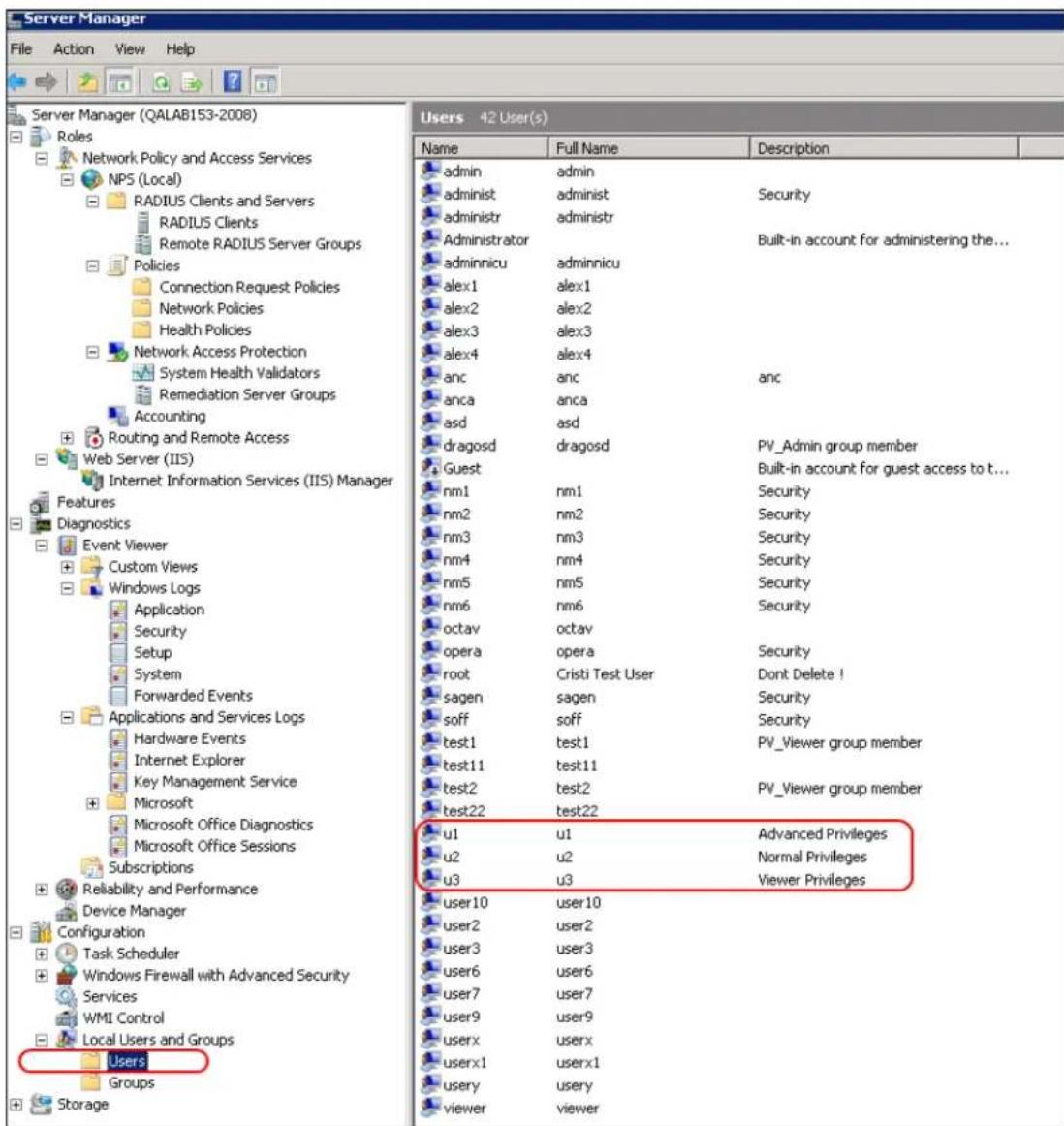Expand the Task Scheduler node
This screenshot has height=1126, width=1064.
42,954
